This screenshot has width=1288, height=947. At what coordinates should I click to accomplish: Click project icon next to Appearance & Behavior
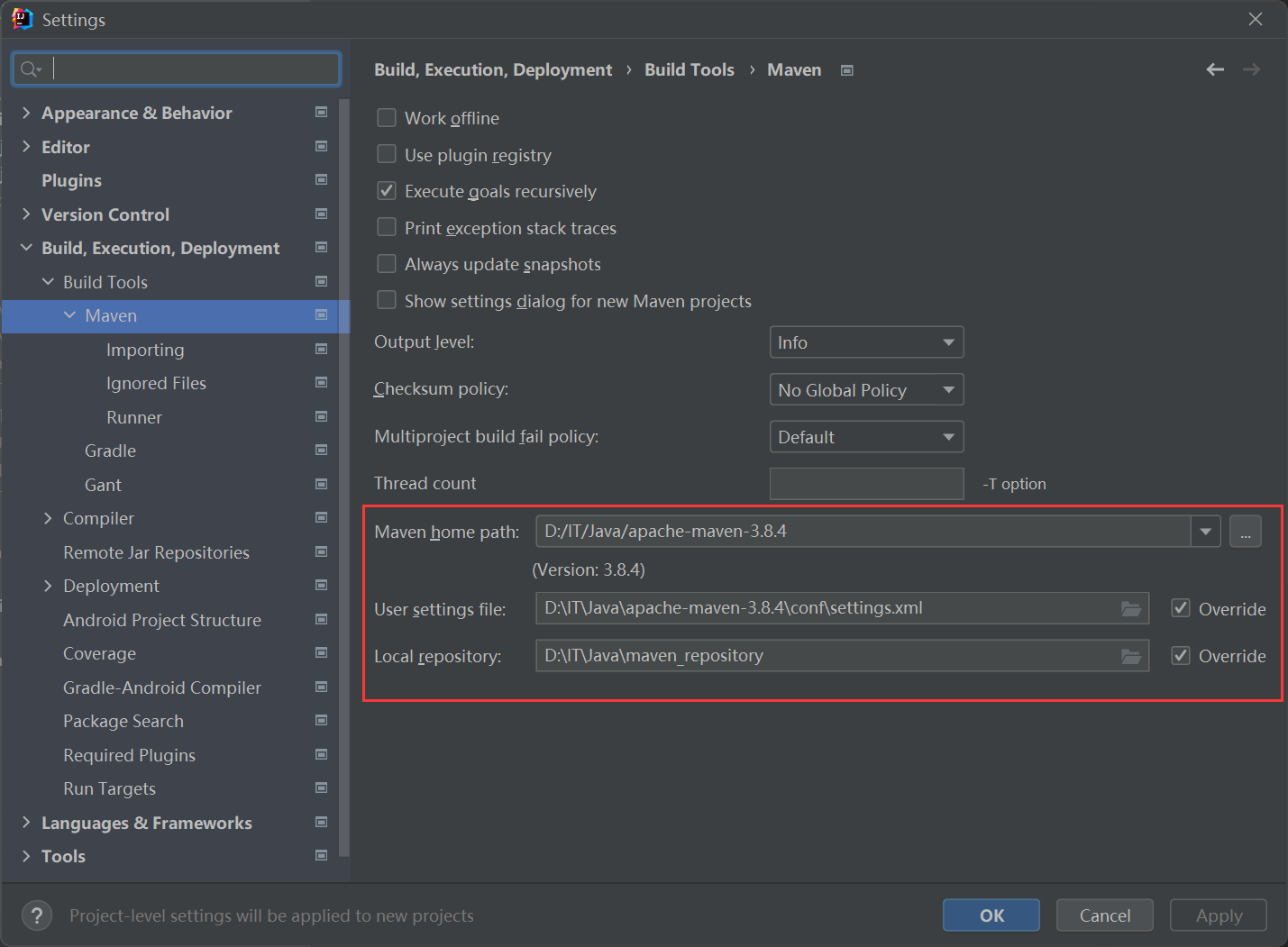click(321, 112)
